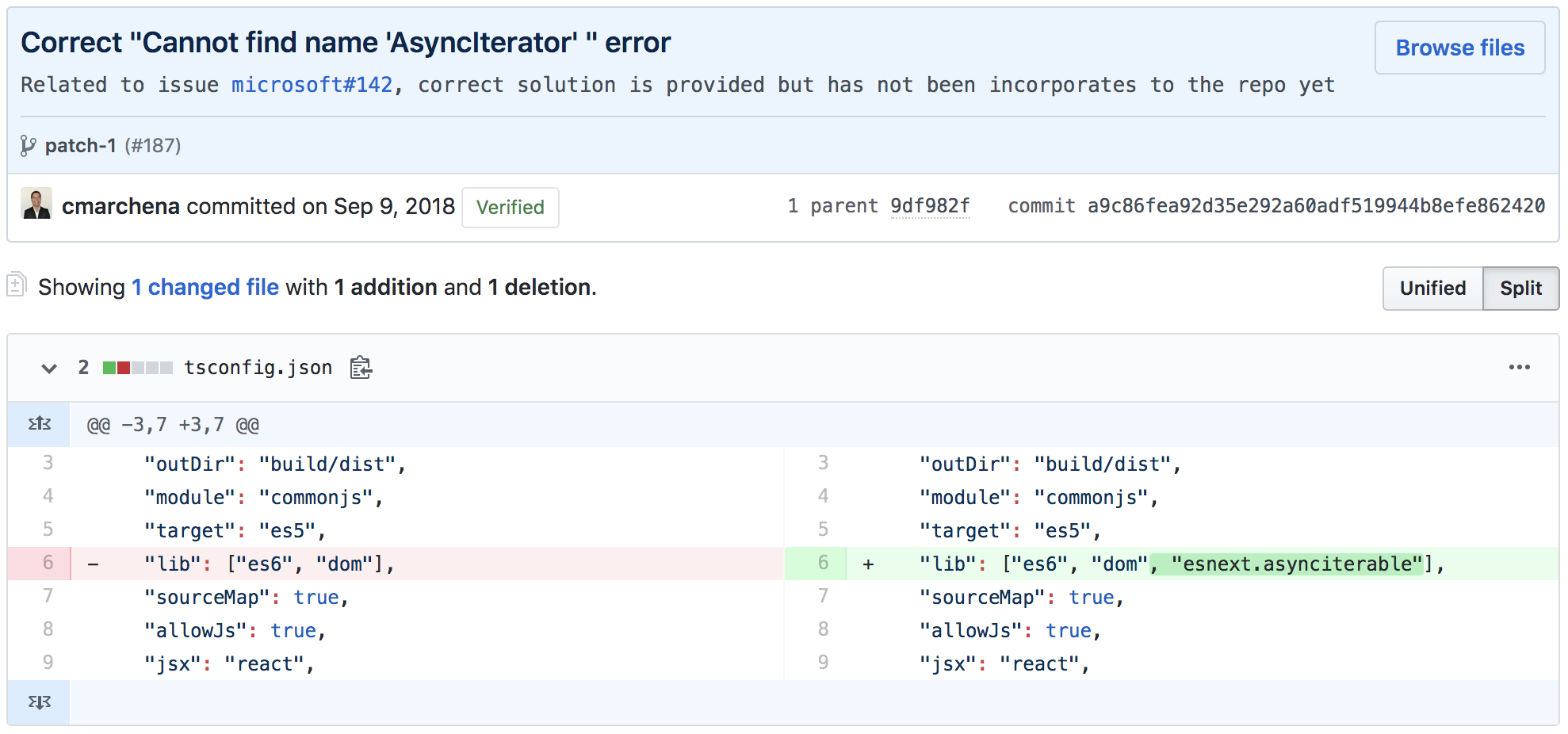This screenshot has height=734, width=1568.
Task: Open the patch-1 branch link
Action: pos(80,146)
